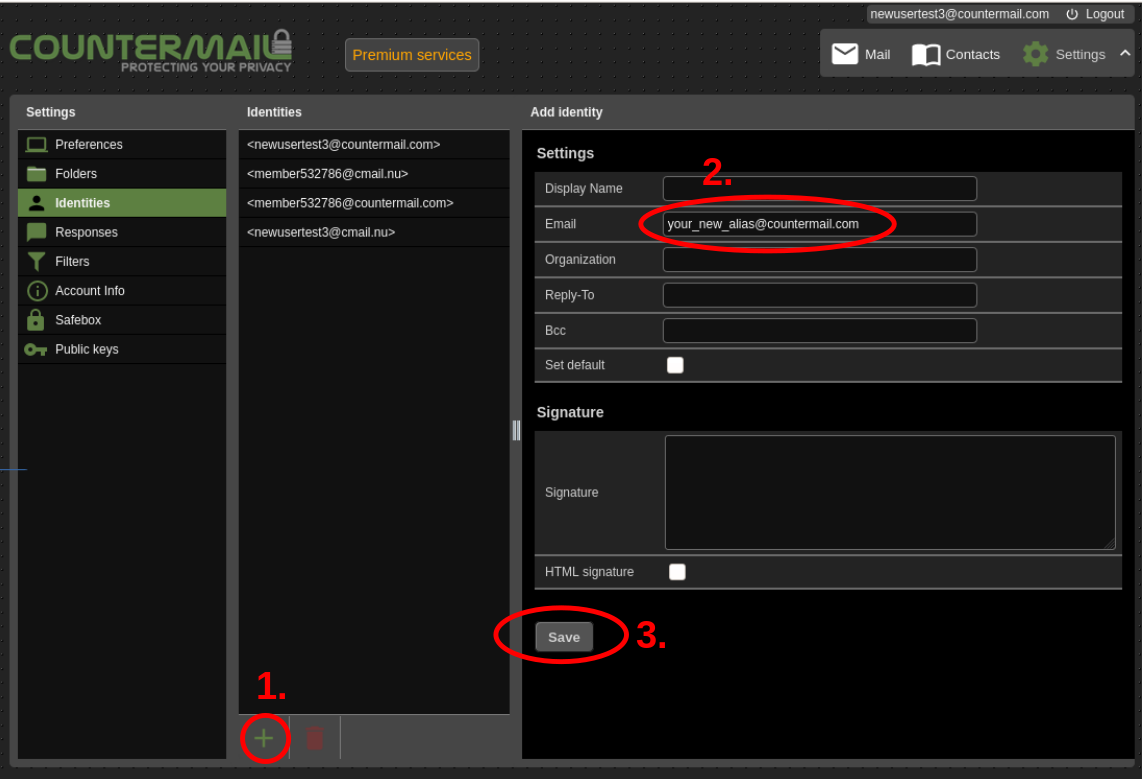
Task: Click the Bcc input field
Action: click(x=819, y=331)
